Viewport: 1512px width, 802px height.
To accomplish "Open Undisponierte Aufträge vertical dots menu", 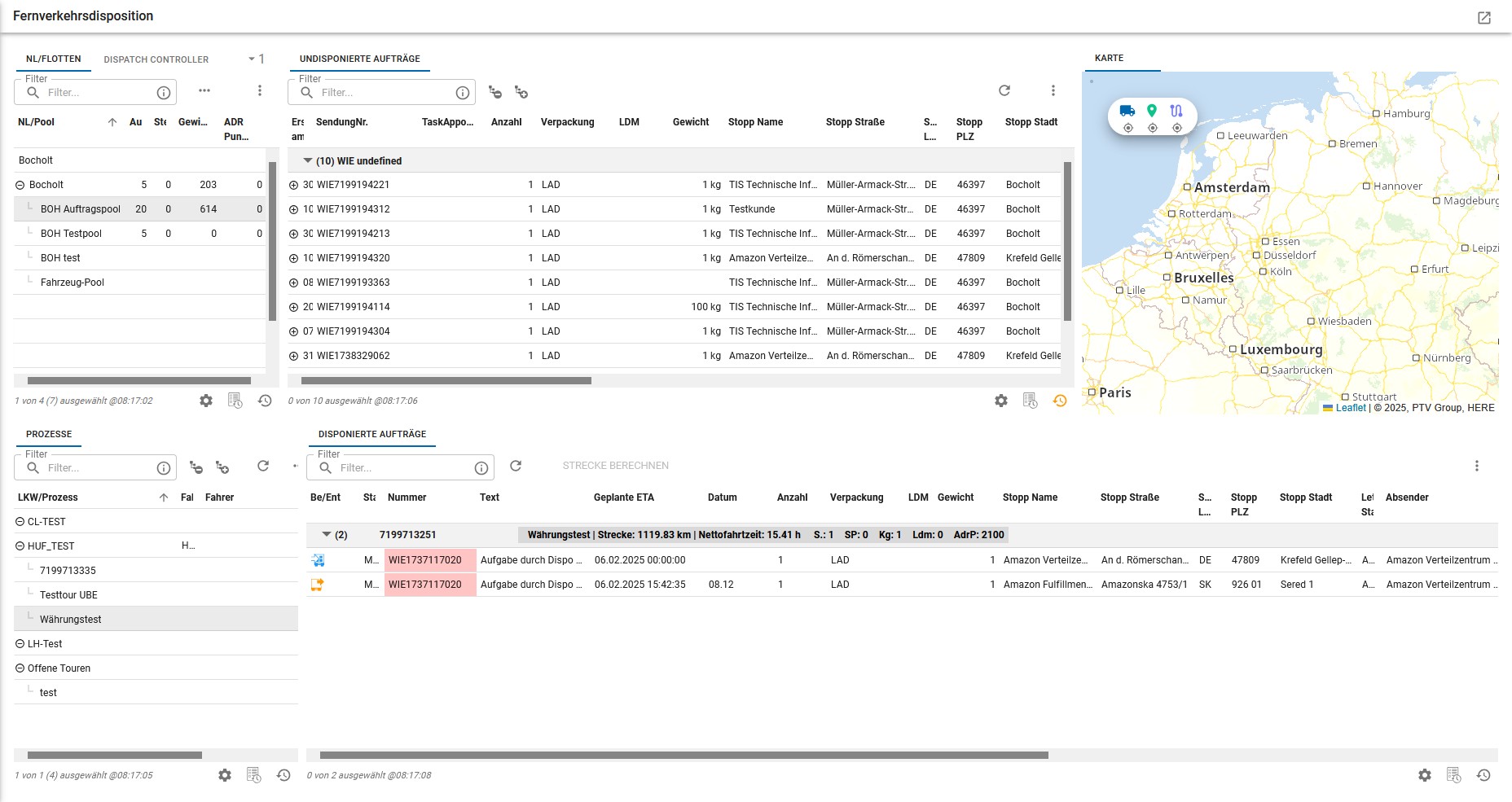I will [1053, 90].
